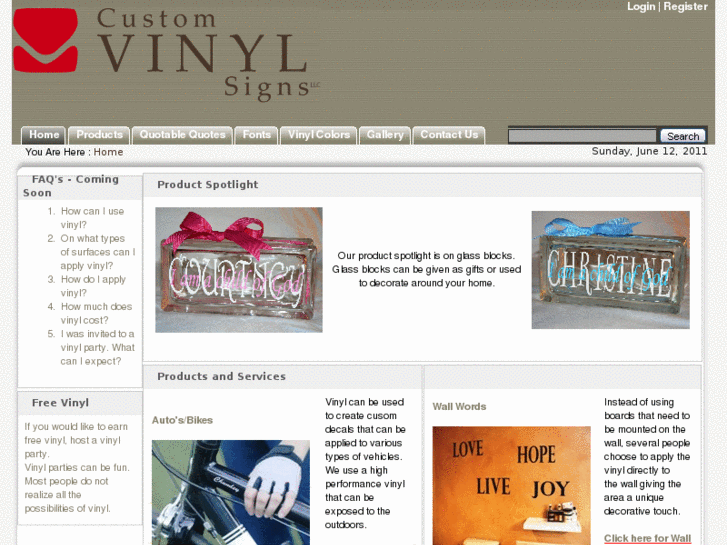The image size is (727, 545).
Task: Click the Register link
Action: tap(685, 6)
